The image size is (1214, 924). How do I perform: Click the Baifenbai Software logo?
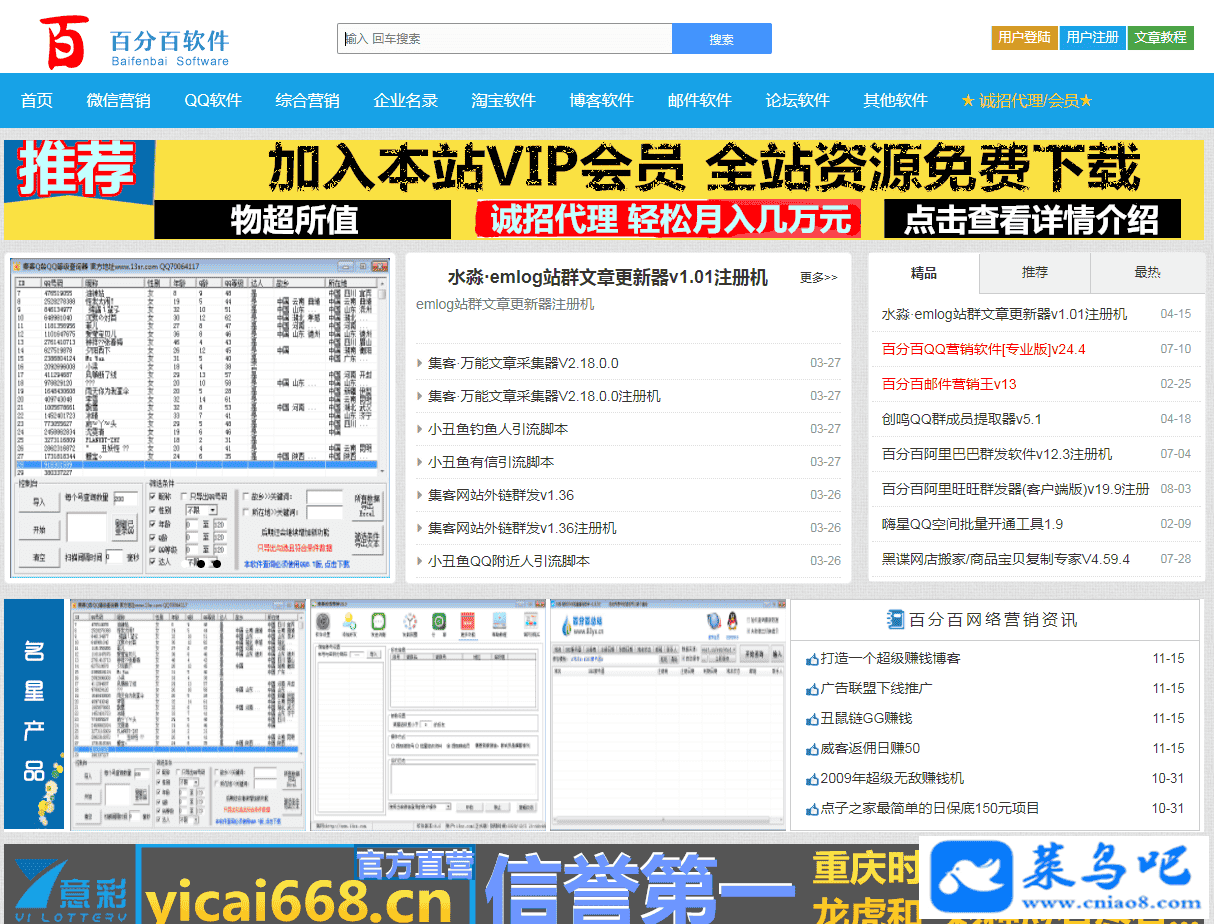coord(135,42)
